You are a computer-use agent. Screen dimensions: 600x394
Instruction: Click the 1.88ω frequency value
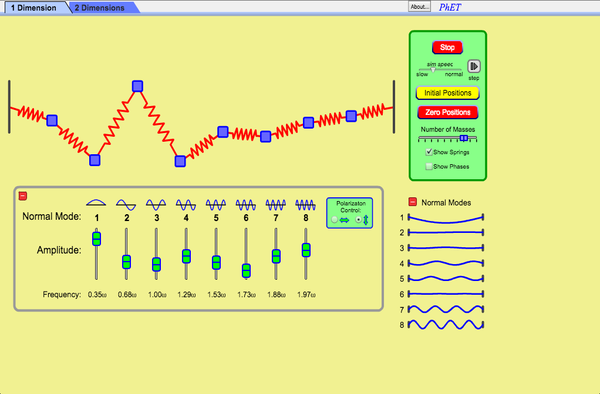click(276, 295)
